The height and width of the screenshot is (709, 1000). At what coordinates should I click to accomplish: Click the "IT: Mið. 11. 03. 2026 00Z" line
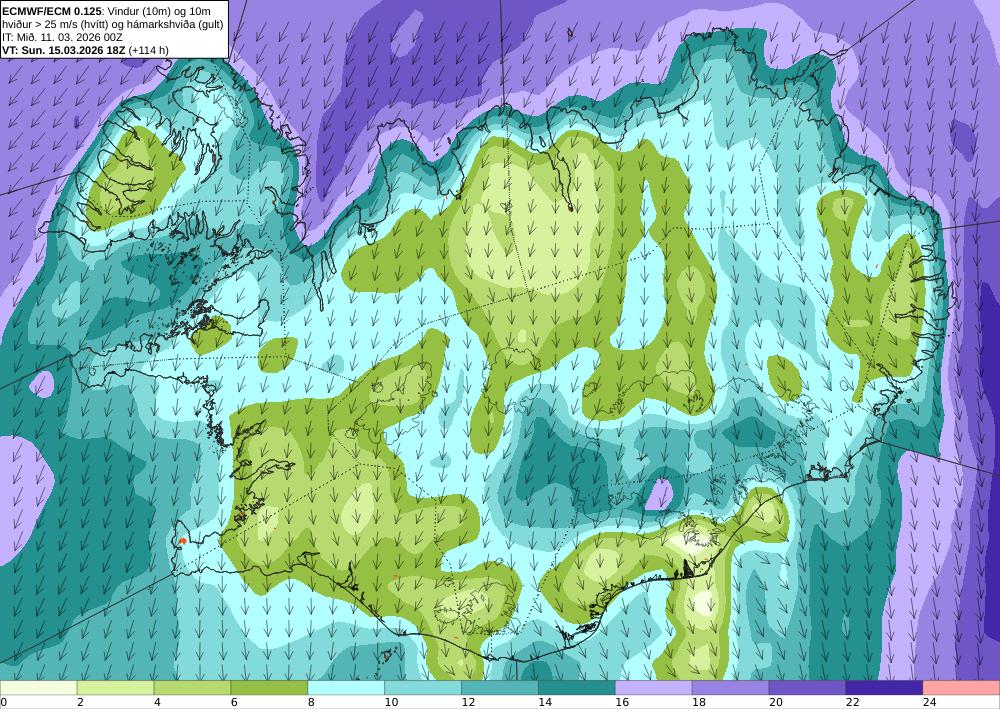(62, 37)
